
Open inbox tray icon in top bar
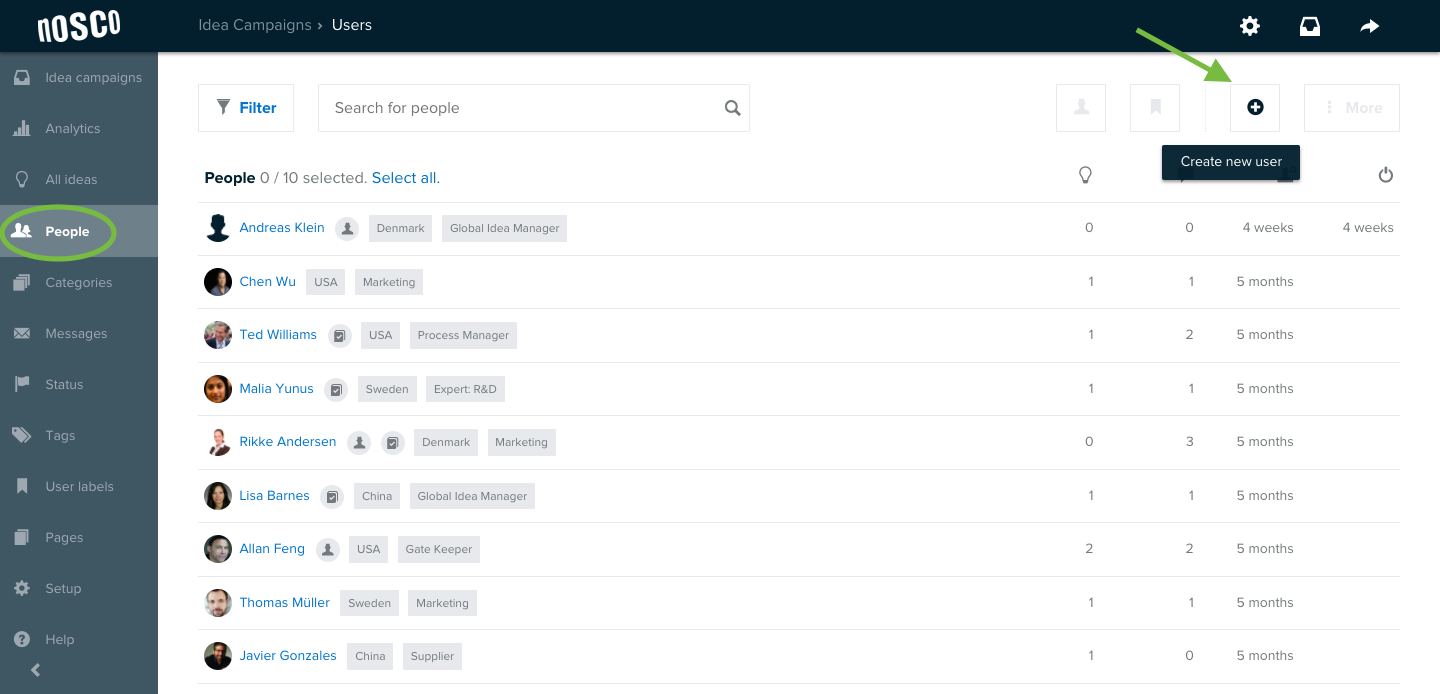click(1310, 26)
